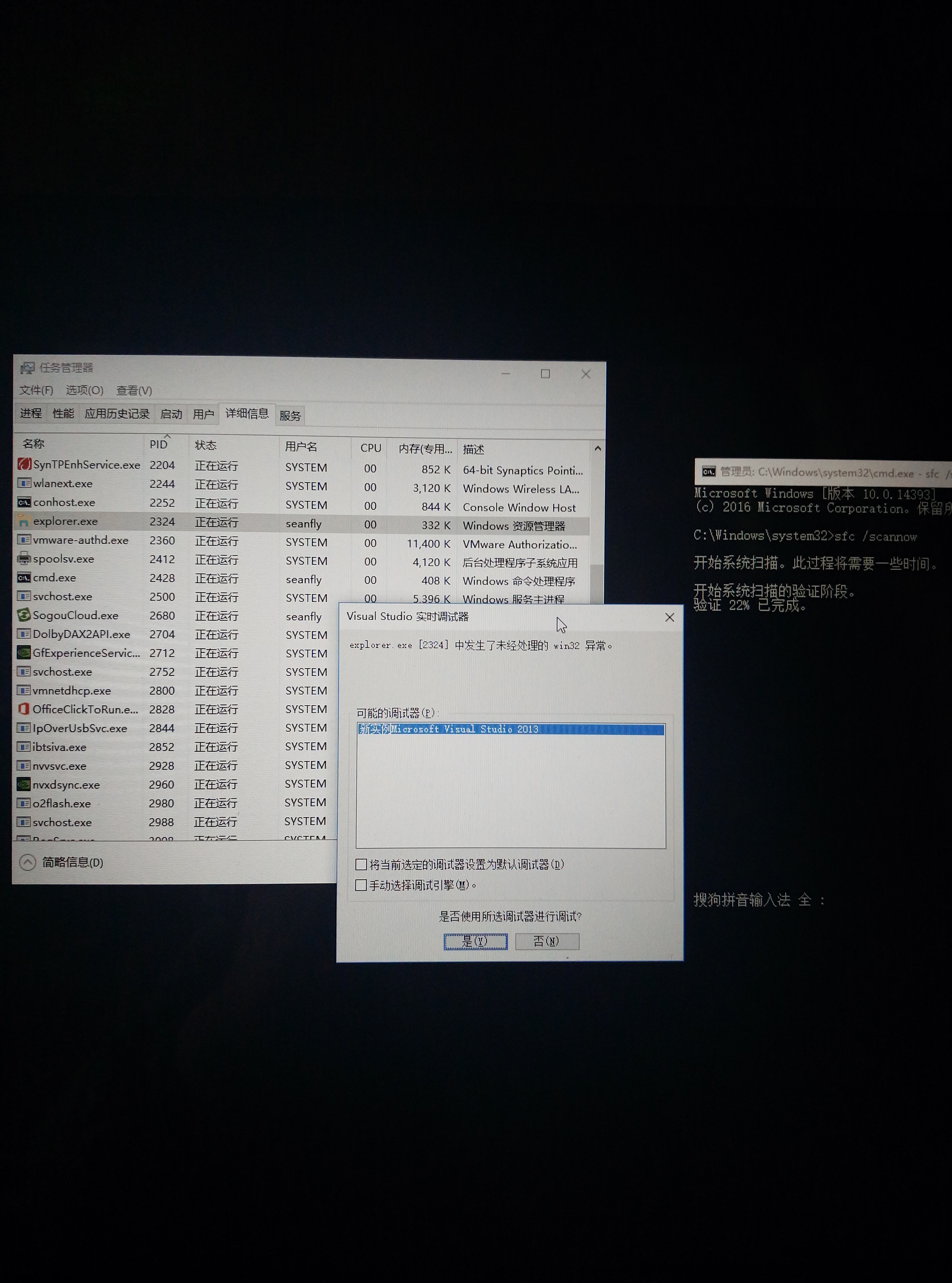Select the explorer.exe row name

pyautogui.click(x=65, y=521)
